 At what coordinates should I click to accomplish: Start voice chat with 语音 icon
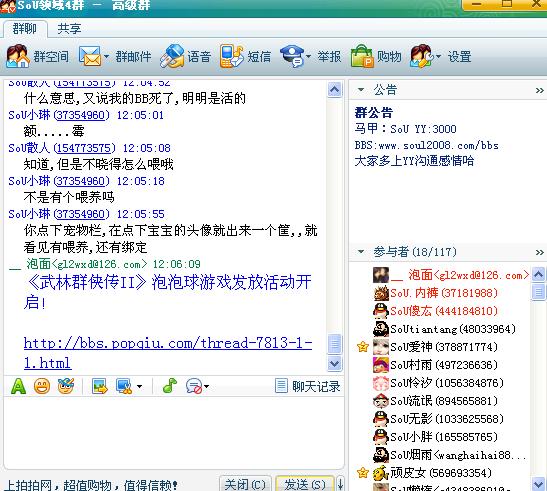tap(172, 56)
